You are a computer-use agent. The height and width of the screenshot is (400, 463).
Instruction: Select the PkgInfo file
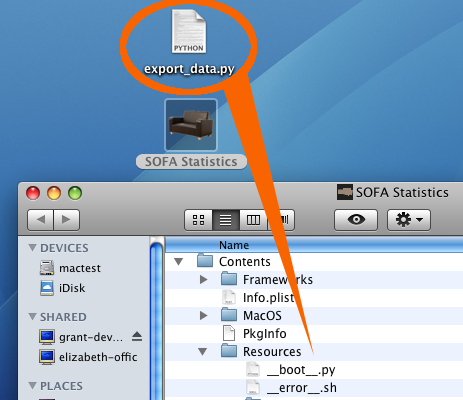pyautogui.click(x=254, y=333)
